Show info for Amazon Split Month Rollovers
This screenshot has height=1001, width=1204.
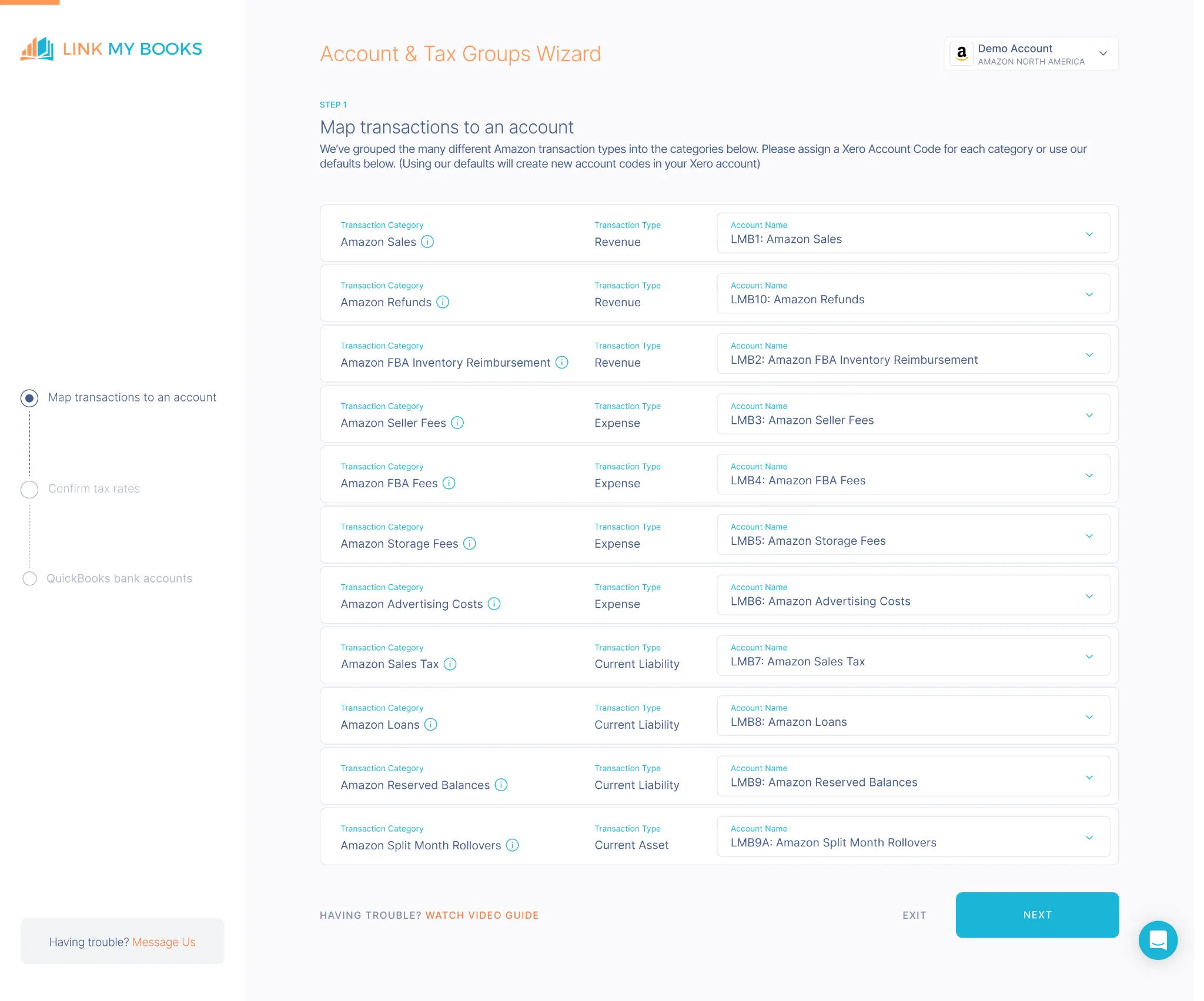(513, 845)
